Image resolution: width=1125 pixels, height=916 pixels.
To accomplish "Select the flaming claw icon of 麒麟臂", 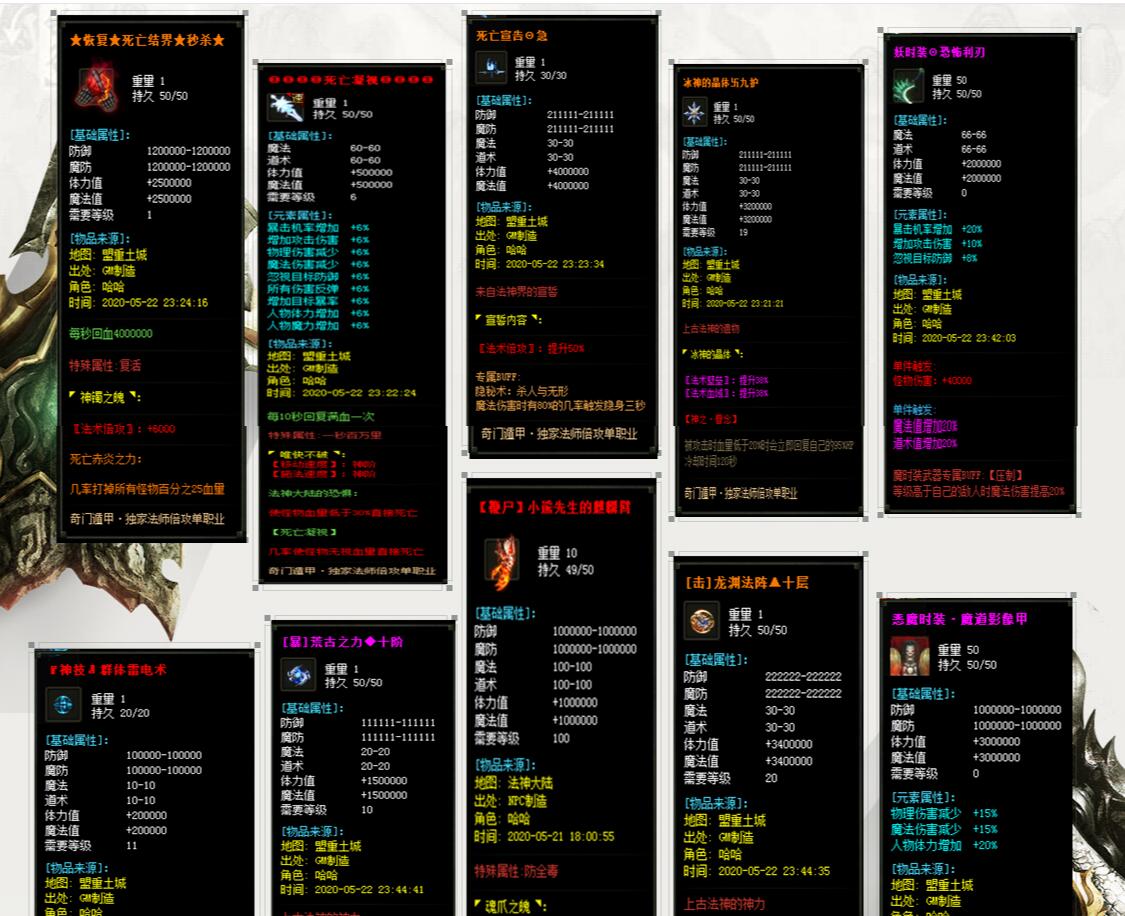I will point(502,560).
